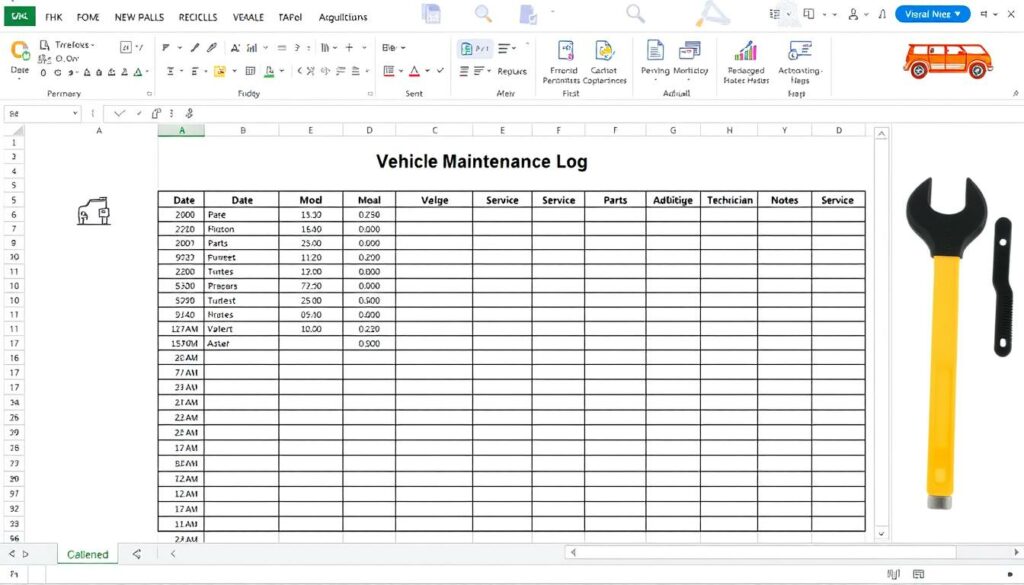Screen dimensions: 1024x585
Task: Click the table grid icon in Fudgy group
Action: (x=250, y=71)
